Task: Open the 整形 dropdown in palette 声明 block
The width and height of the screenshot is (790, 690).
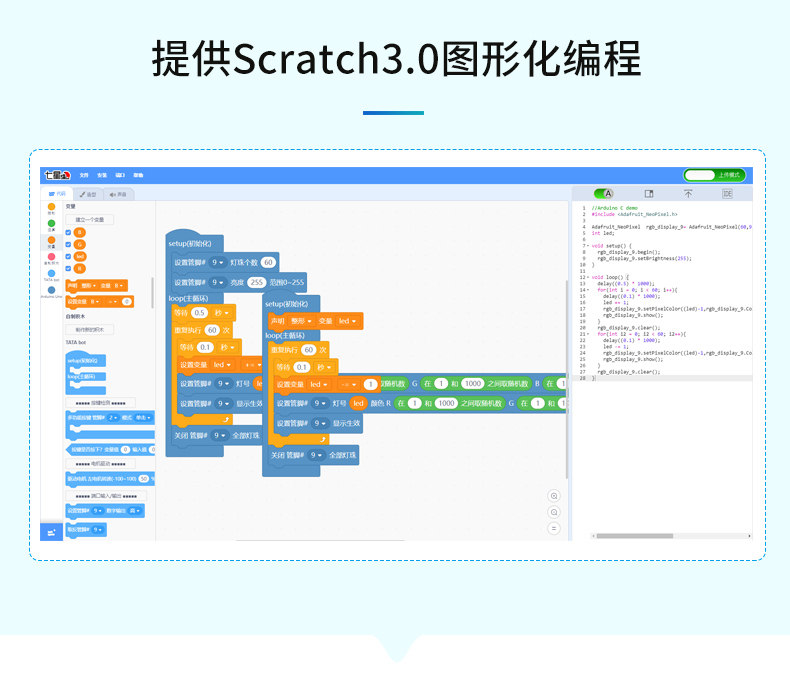Action: point(89,286)
